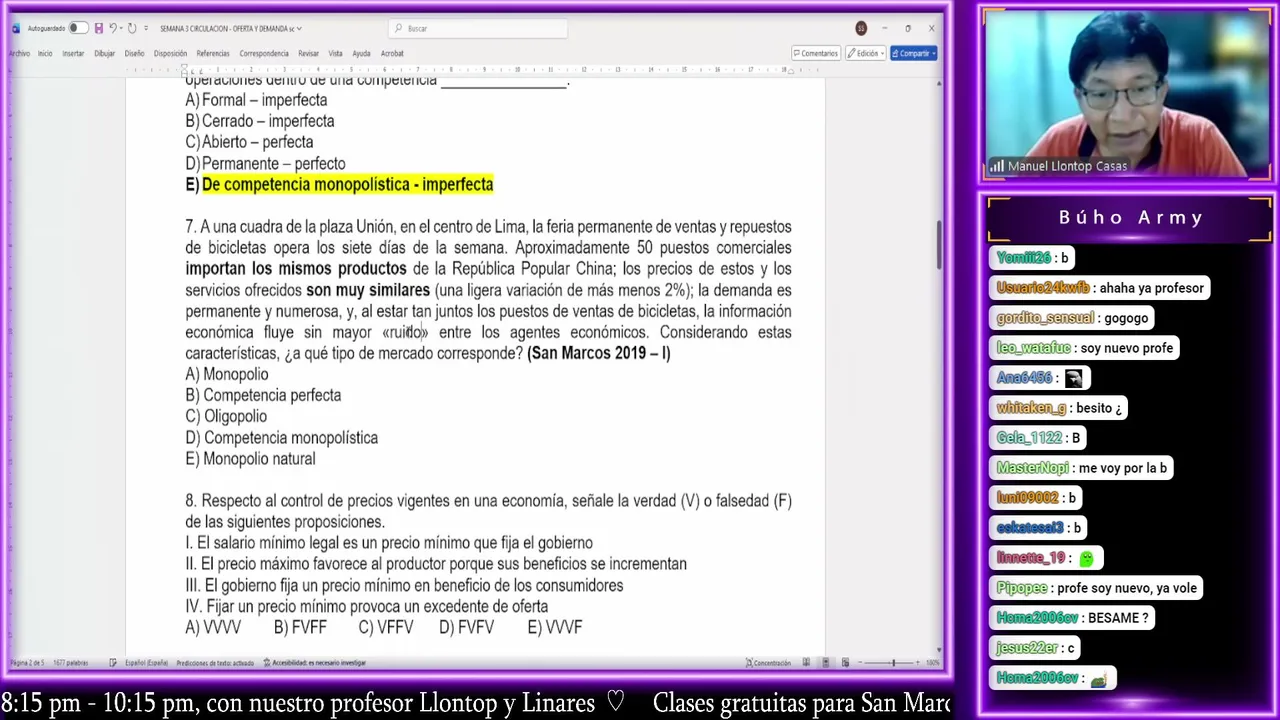
Task: Enable Concentración focus mode
Action: click(x=768, y=663)
